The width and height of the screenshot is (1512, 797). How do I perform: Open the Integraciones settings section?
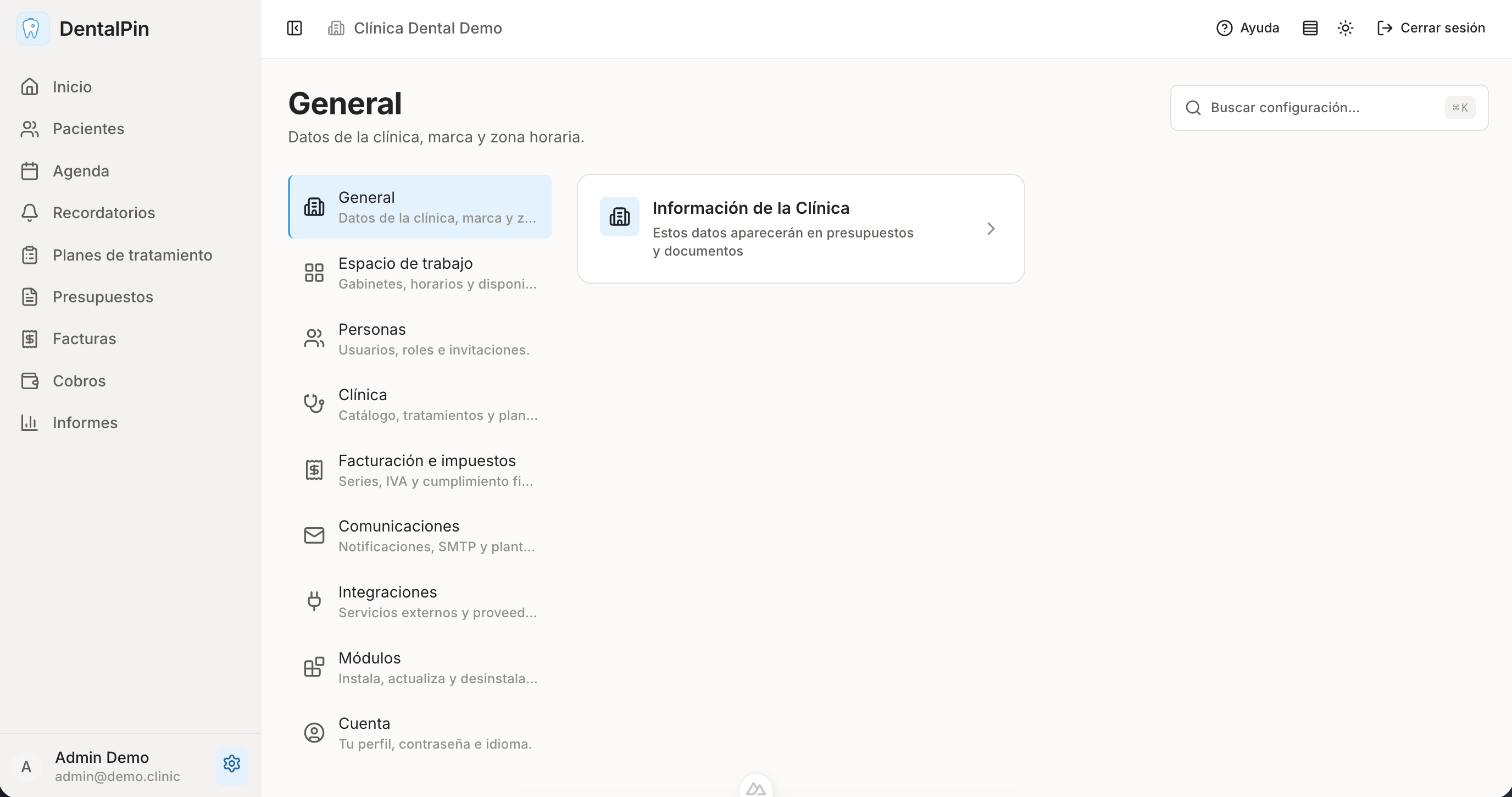pos(420,601)
